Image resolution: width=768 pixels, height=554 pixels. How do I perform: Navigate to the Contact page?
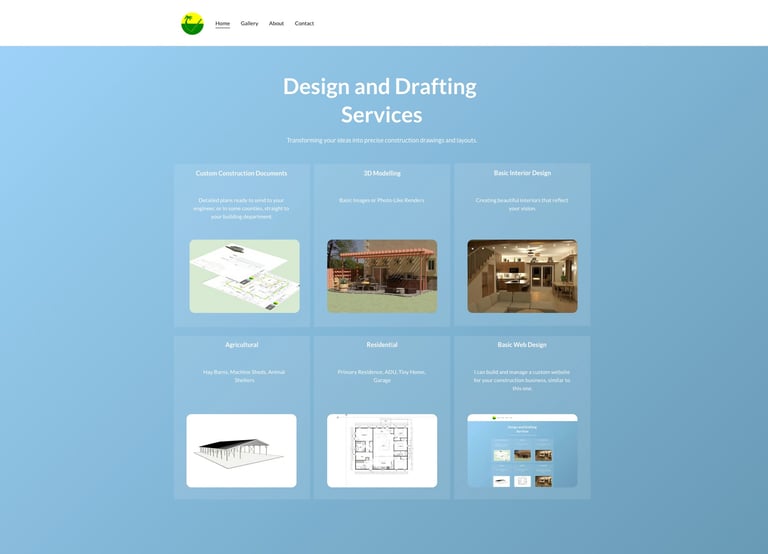click(304, 24)
